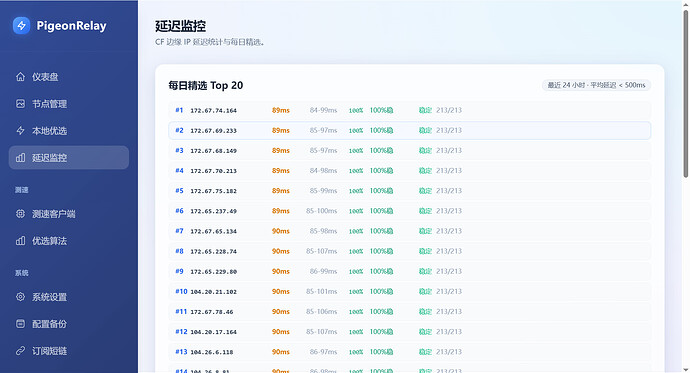690x373 pixels.
Task: Select IP 104.26.6.118
Action: (212, 352)
